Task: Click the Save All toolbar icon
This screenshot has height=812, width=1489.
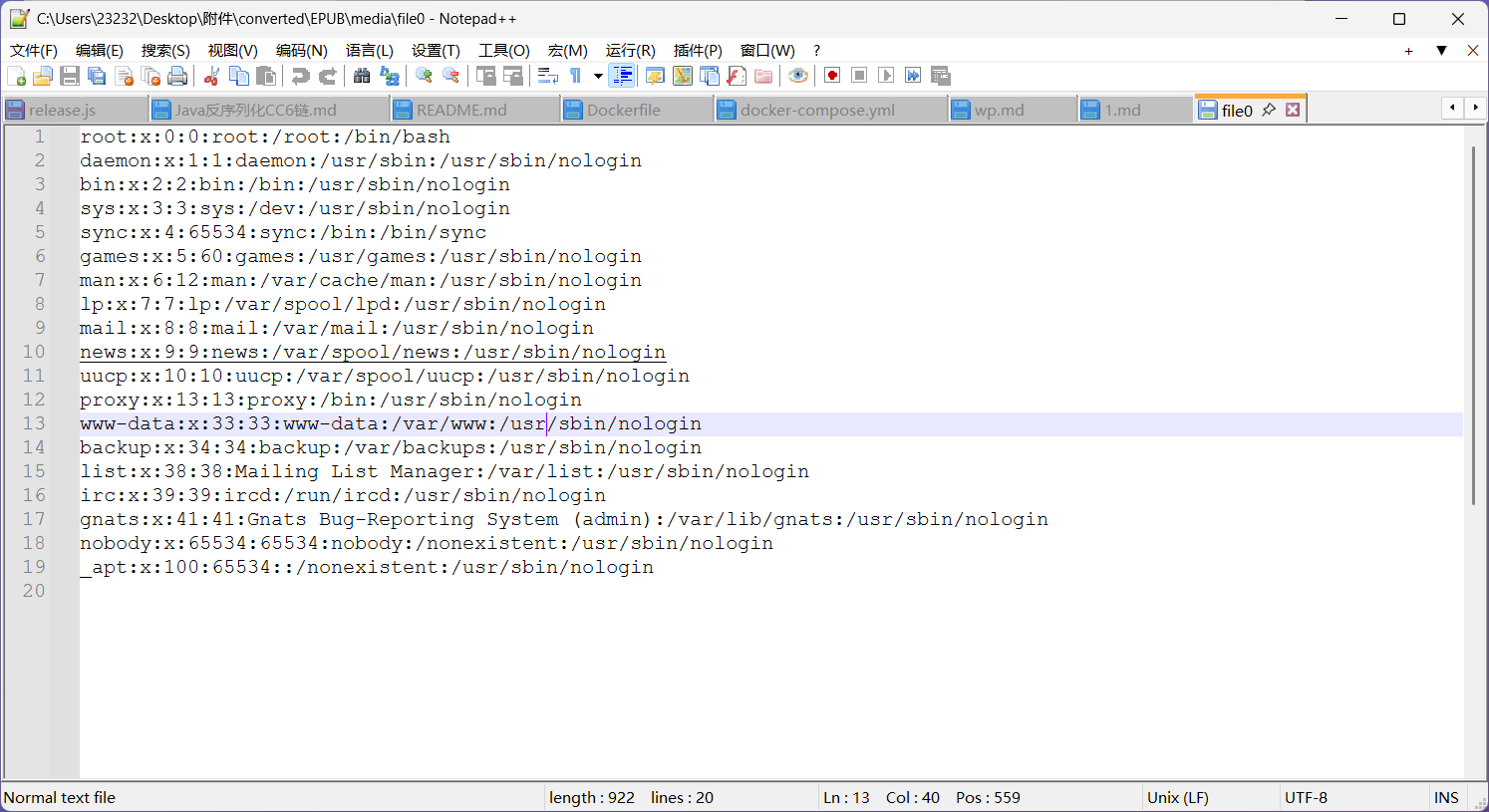Action: point(97,76)
